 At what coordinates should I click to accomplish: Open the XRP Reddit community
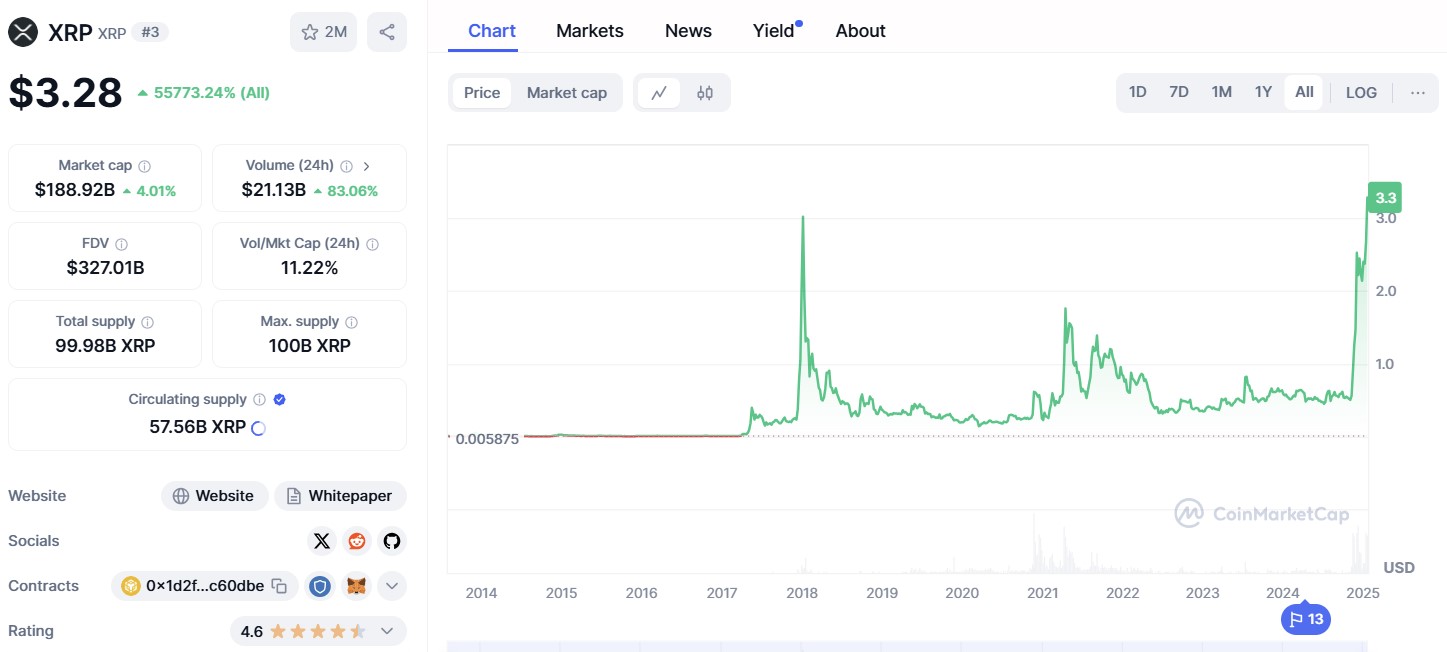(x=356, y=540)
